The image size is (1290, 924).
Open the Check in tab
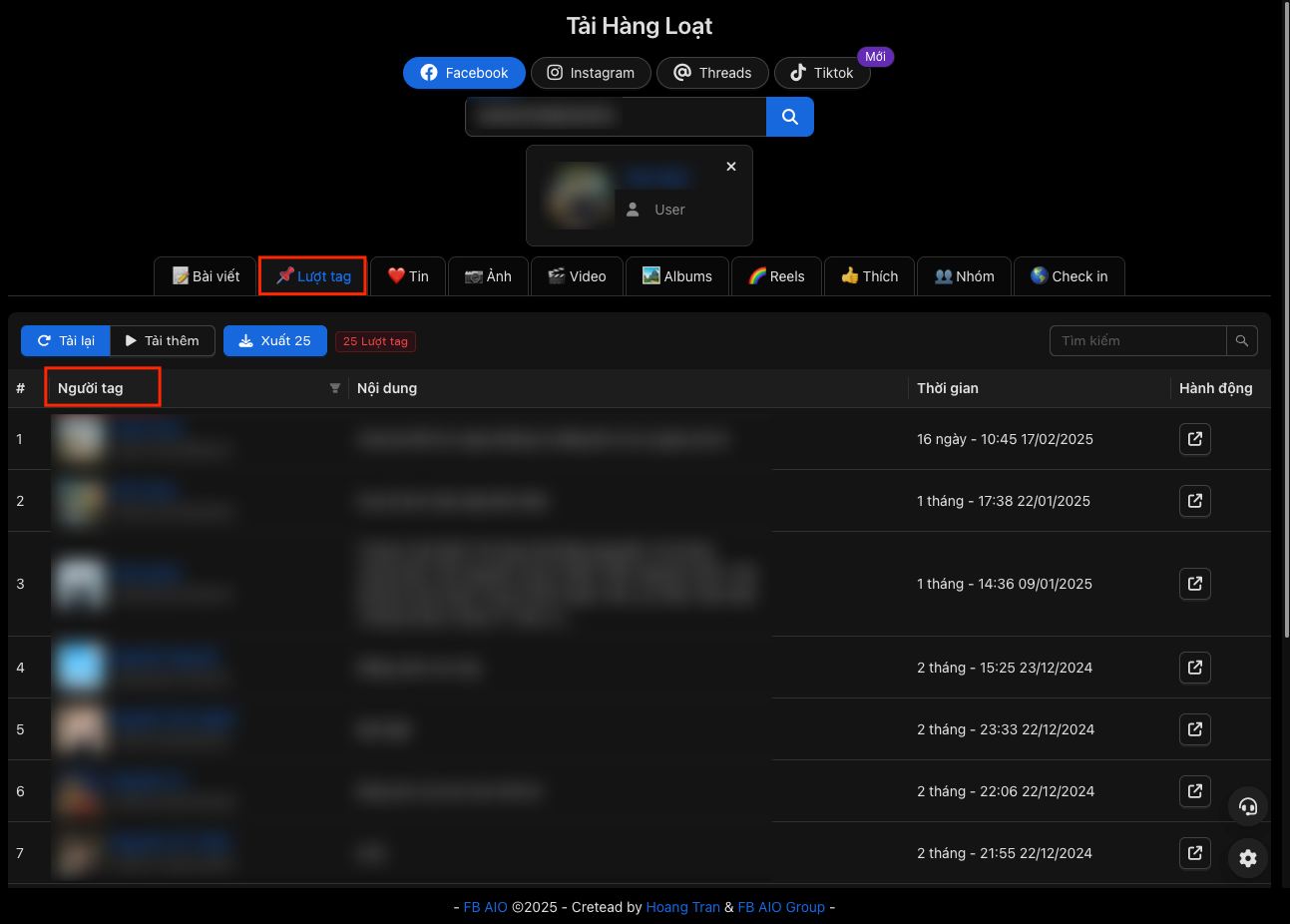pos(1070,276)
